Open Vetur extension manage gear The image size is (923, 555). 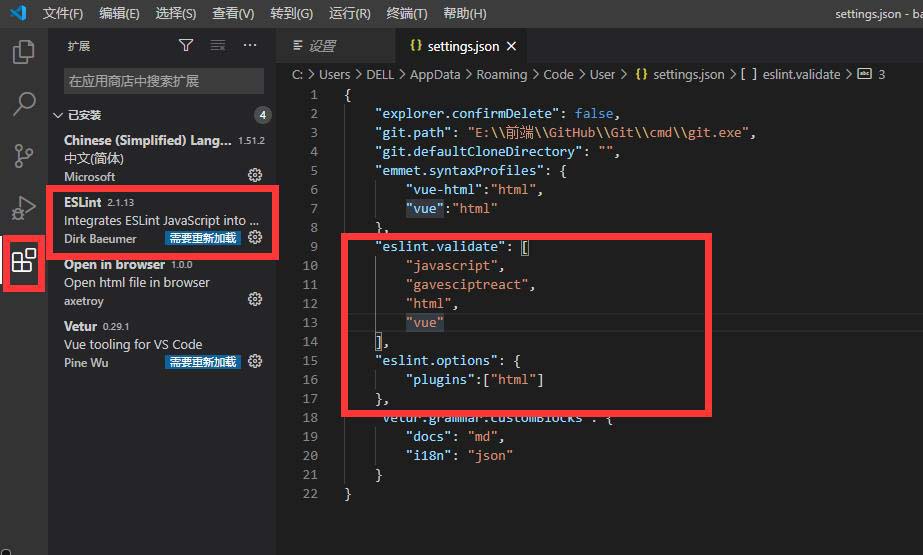[255, 361]
